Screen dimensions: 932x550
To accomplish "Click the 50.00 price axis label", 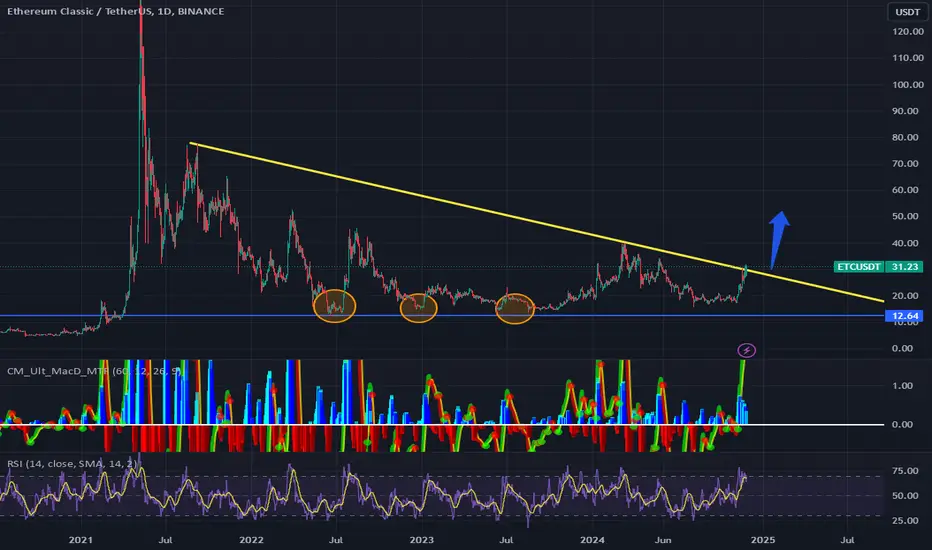I will pyautogui.click(x=905, y=216).
